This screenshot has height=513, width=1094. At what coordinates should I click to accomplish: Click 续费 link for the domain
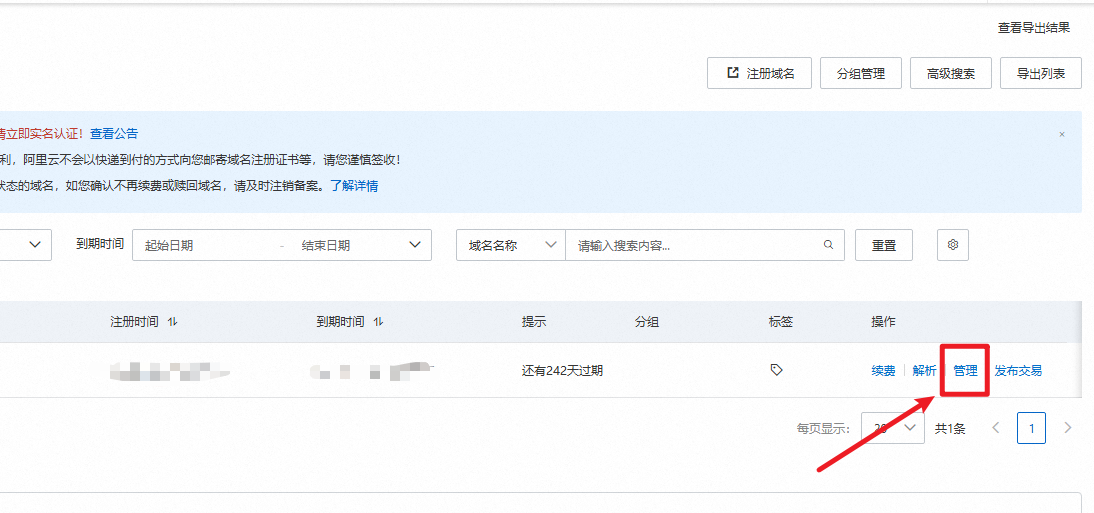coord(883,371)
